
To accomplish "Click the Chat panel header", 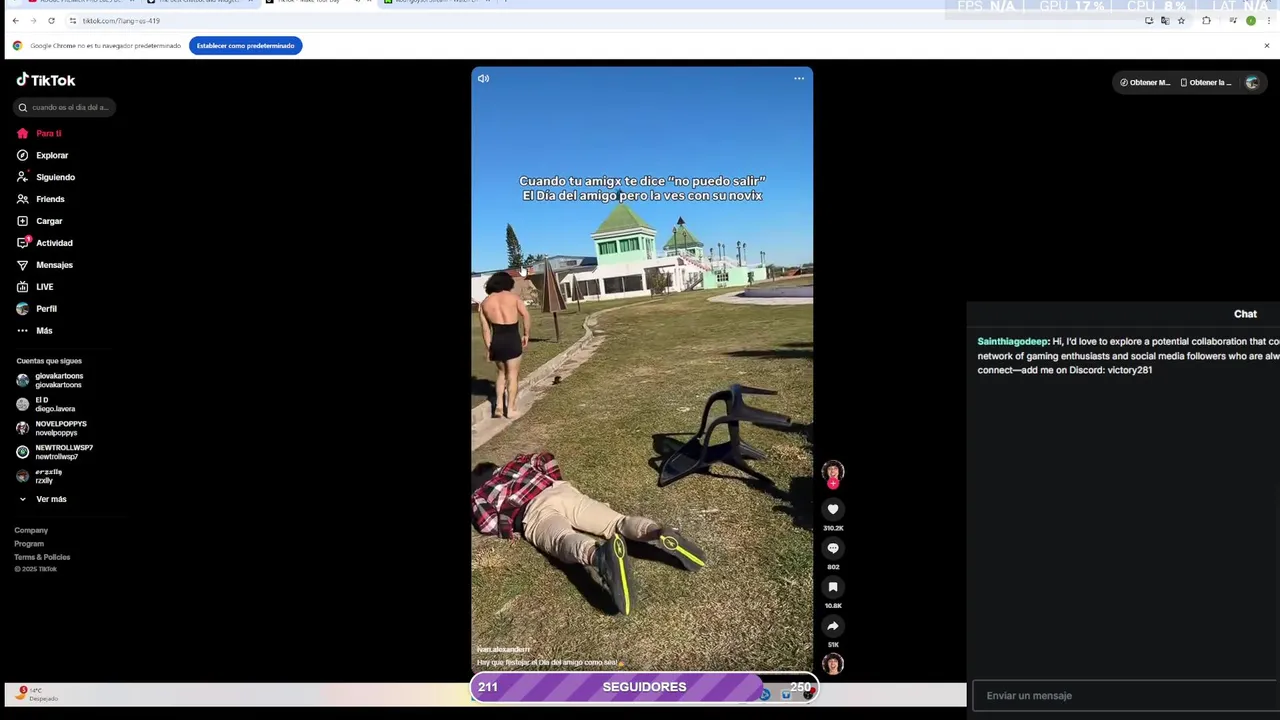I will coord(1245,314).
